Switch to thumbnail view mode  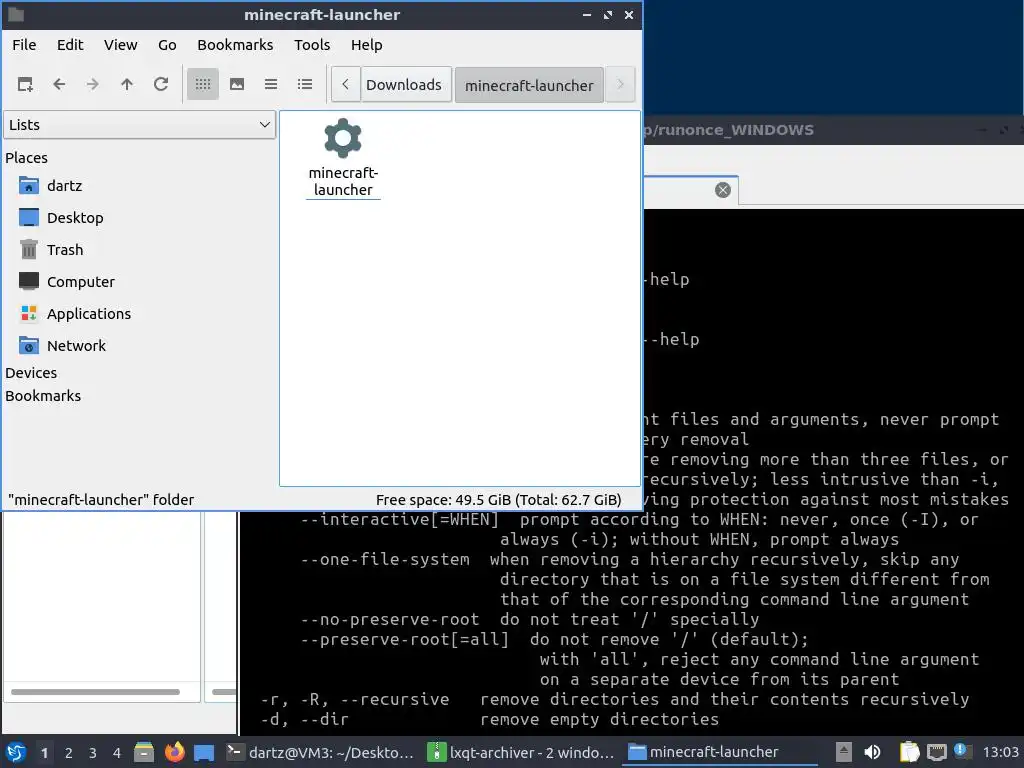[x=237, y=84]
